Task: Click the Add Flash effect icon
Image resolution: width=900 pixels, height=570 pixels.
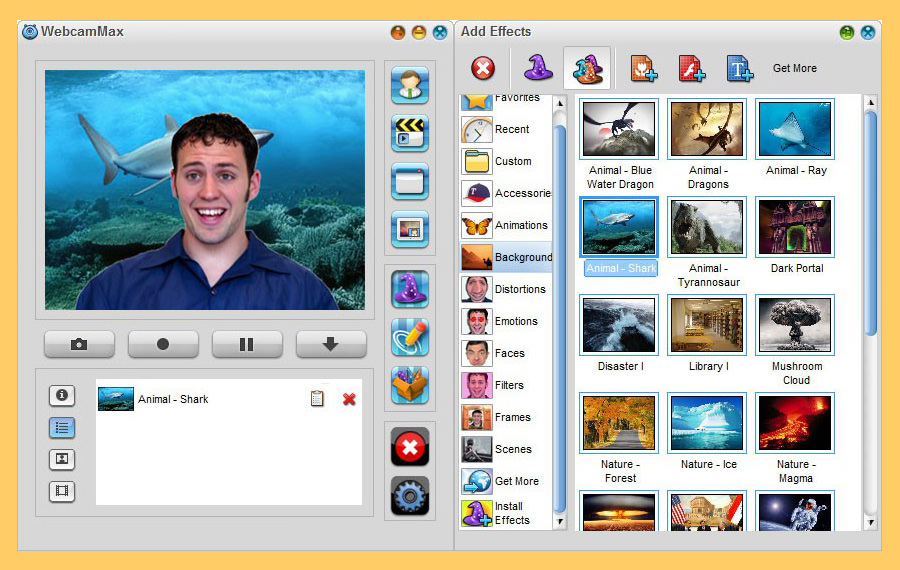Action: [692, 68]
